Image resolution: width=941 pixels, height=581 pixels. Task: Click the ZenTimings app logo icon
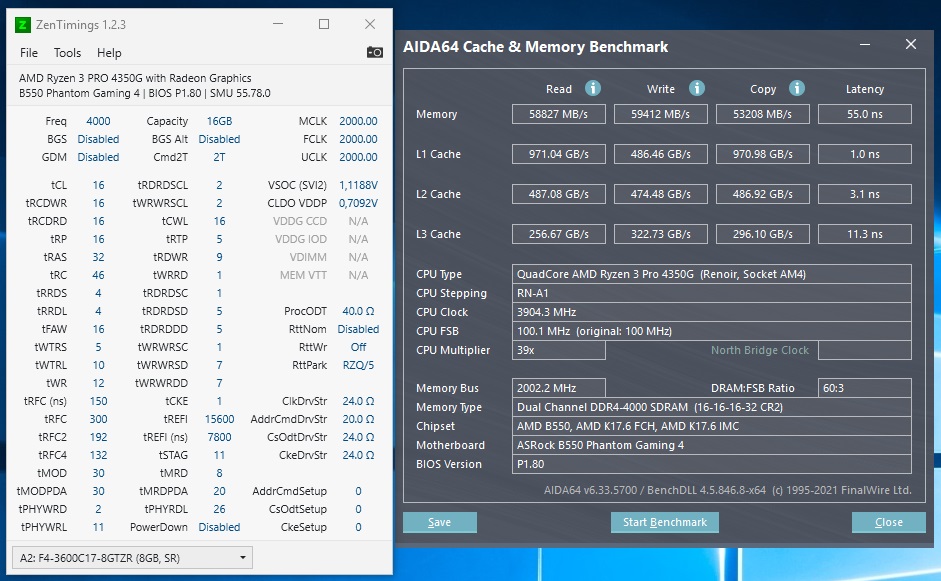pos(22,25)
